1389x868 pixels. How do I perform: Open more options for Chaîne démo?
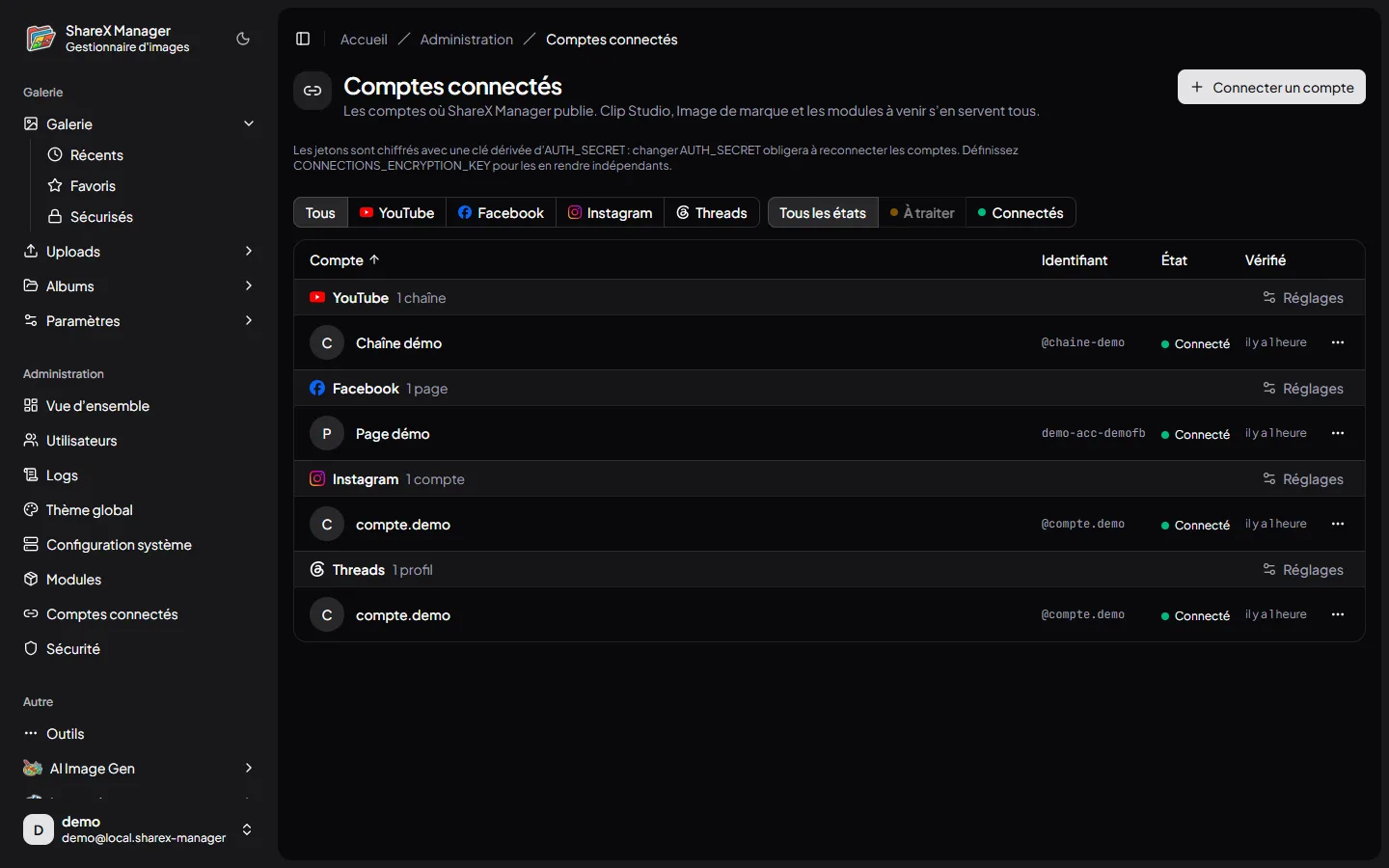1338,342
